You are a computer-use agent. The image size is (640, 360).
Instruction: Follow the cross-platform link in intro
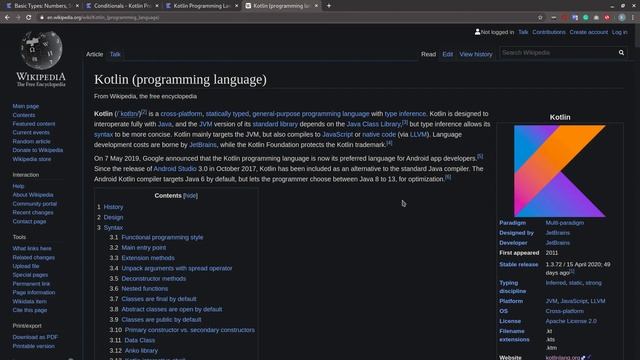(181, 114)
